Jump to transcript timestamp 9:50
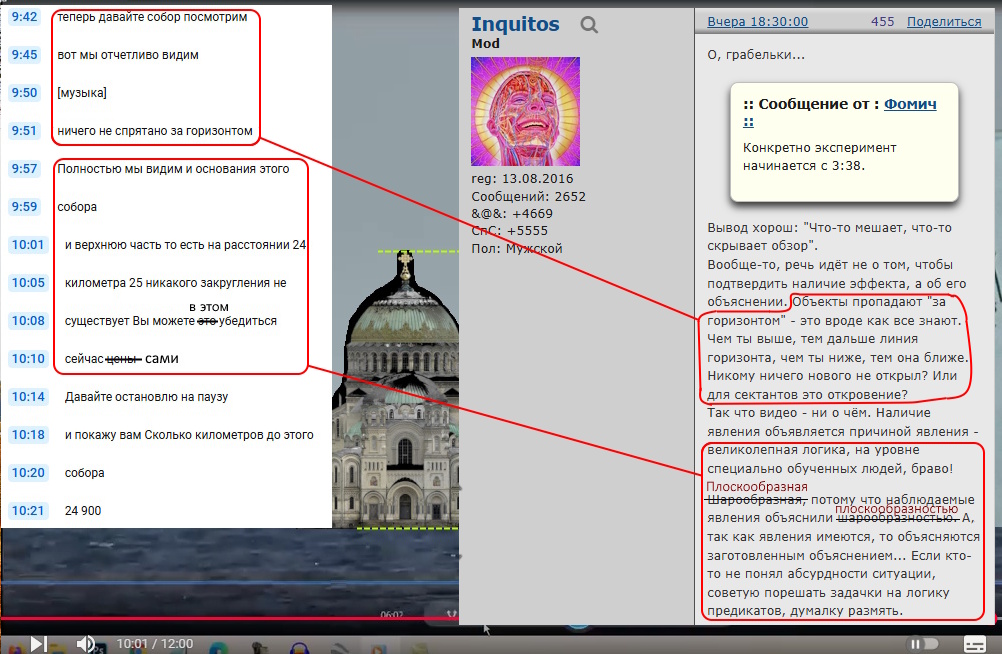 pos(24,93)
